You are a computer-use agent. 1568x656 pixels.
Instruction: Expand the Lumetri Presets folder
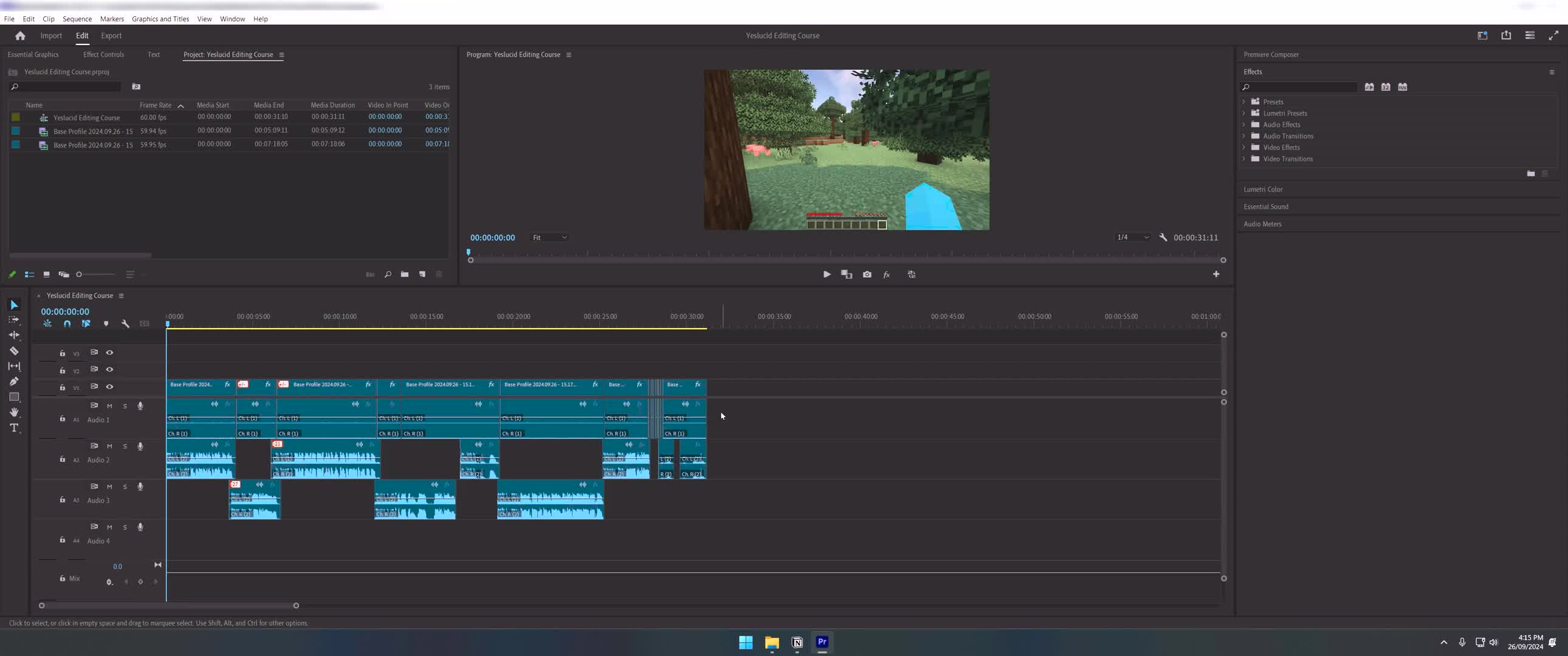coord(1243,113)
